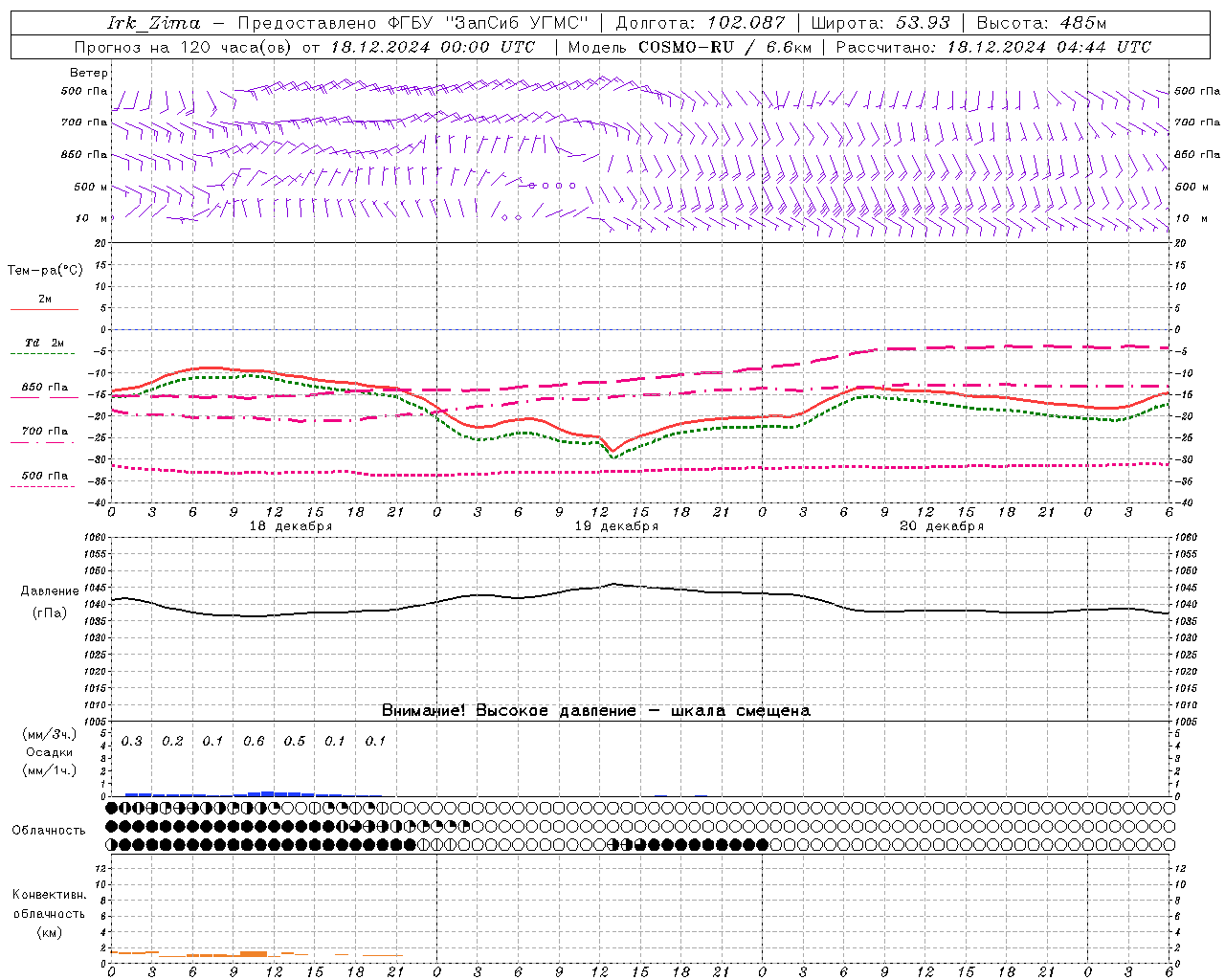
Task: Click the computed time Рассчитано: 18.12.2024 04:44 UTC
Action: (993, 47)
